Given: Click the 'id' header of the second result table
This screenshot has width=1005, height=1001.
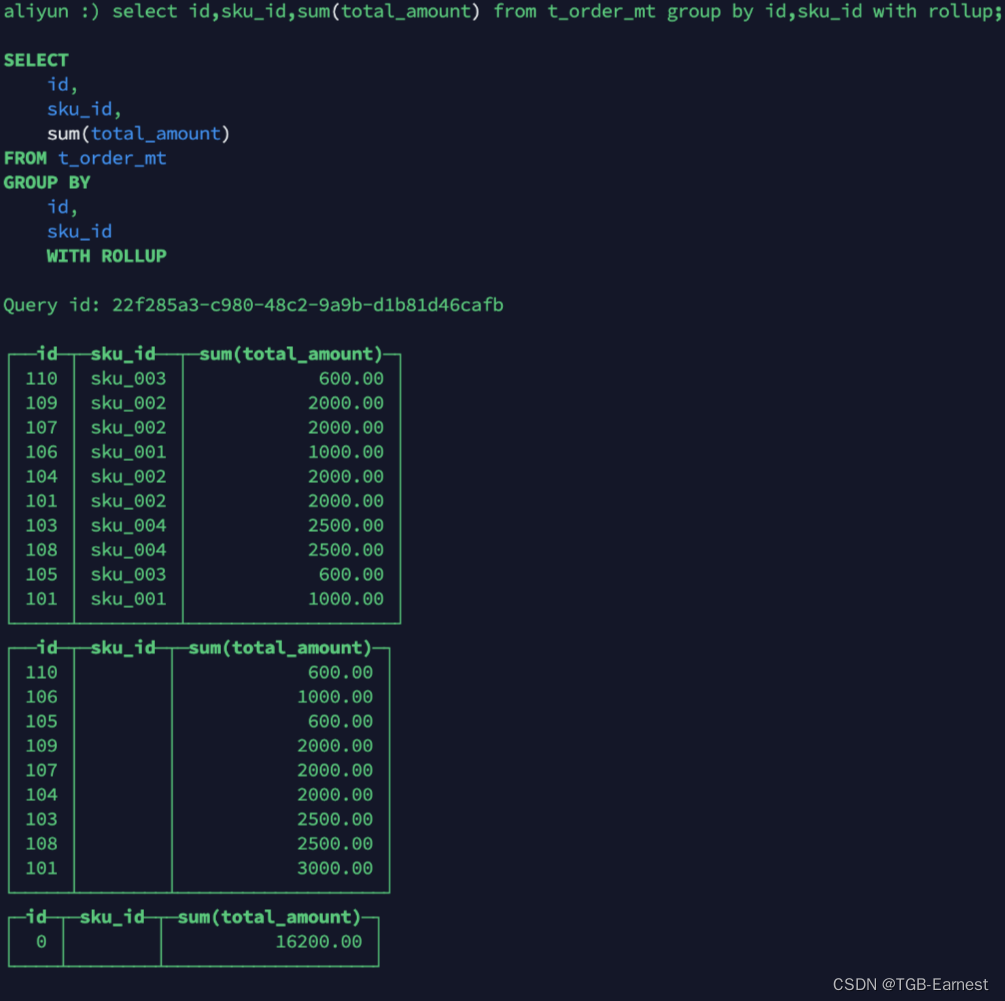Looking at the screenshot, I should pyautogui.click(x=47, y=648).
